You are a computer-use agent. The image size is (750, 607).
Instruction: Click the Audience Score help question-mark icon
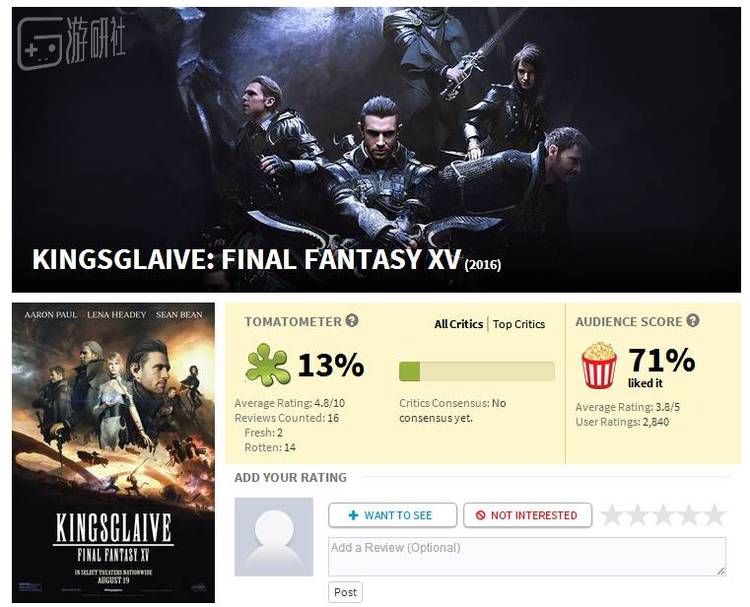click(x=693, y=320)
